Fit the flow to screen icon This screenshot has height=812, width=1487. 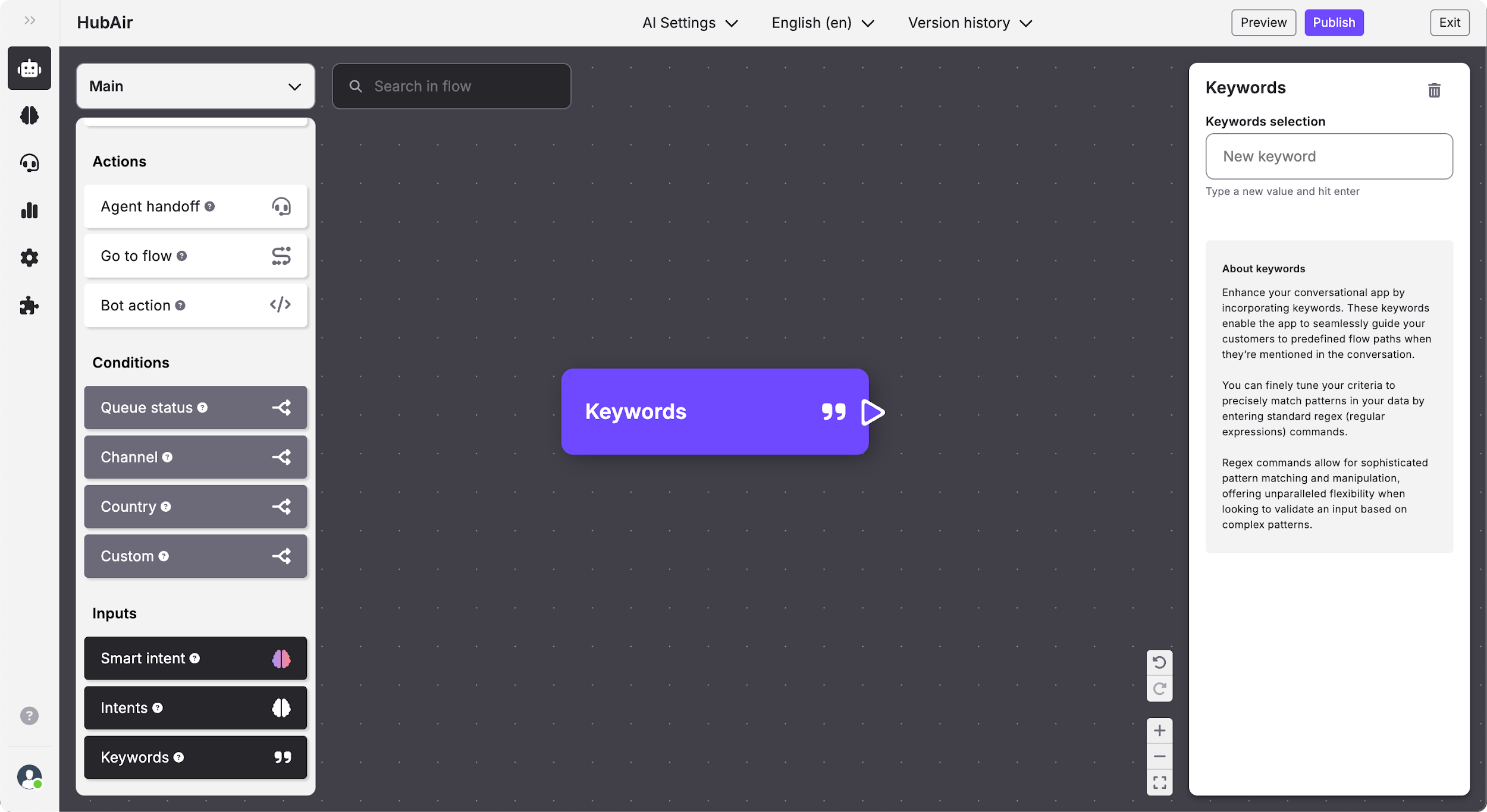pos(1159,782)
